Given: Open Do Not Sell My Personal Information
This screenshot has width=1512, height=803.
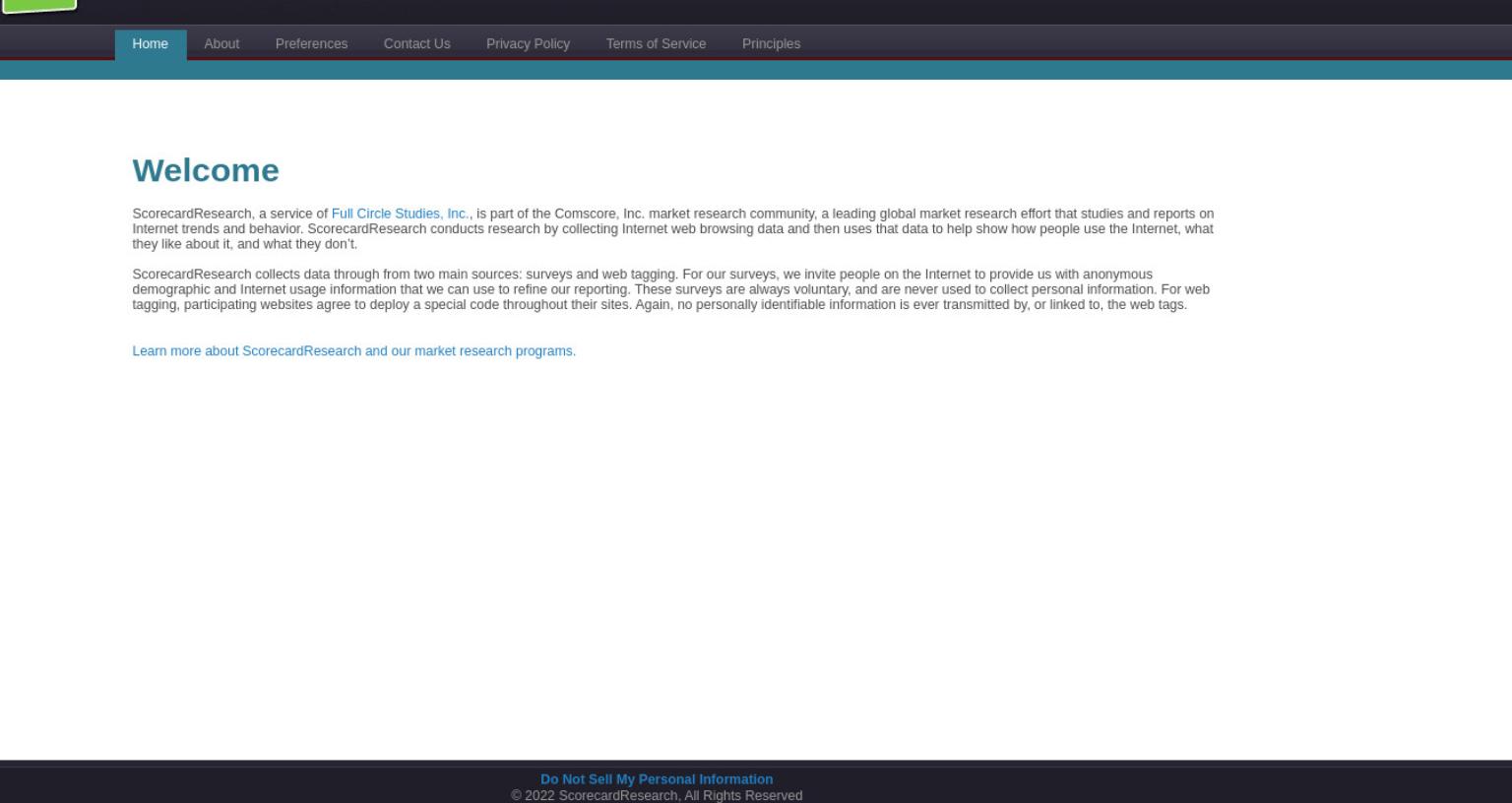Looking at the screenshot, I should click(657, 779).
